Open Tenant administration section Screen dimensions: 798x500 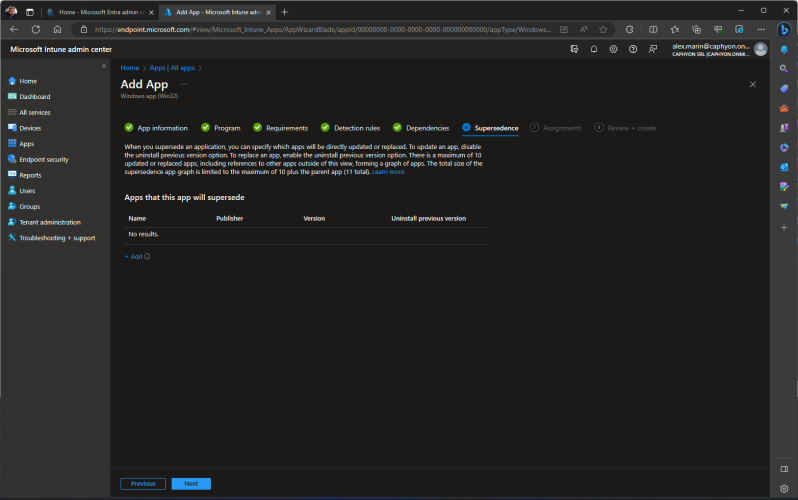50,222
